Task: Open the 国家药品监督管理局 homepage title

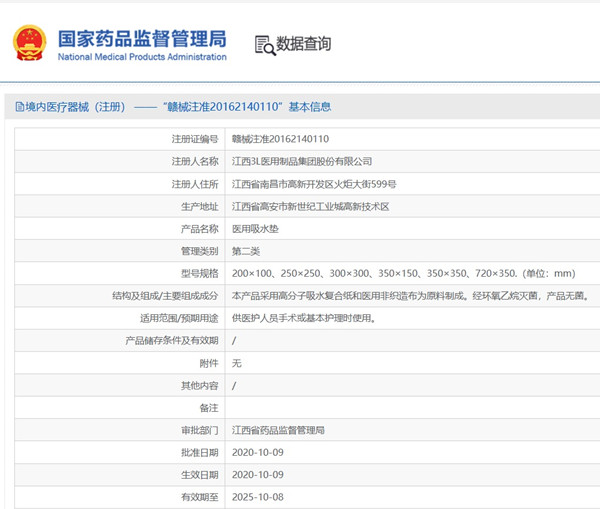Action: click(x=141, y=38)
